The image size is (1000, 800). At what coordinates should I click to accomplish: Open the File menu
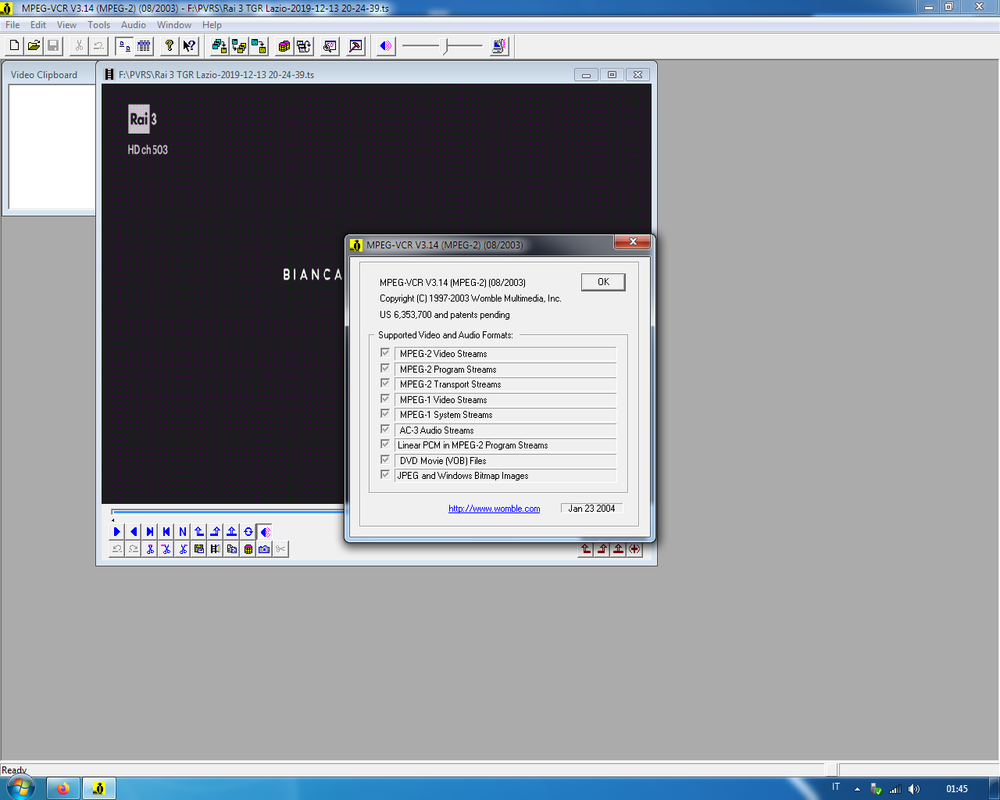pyautogui.click(x=12, y=25)
